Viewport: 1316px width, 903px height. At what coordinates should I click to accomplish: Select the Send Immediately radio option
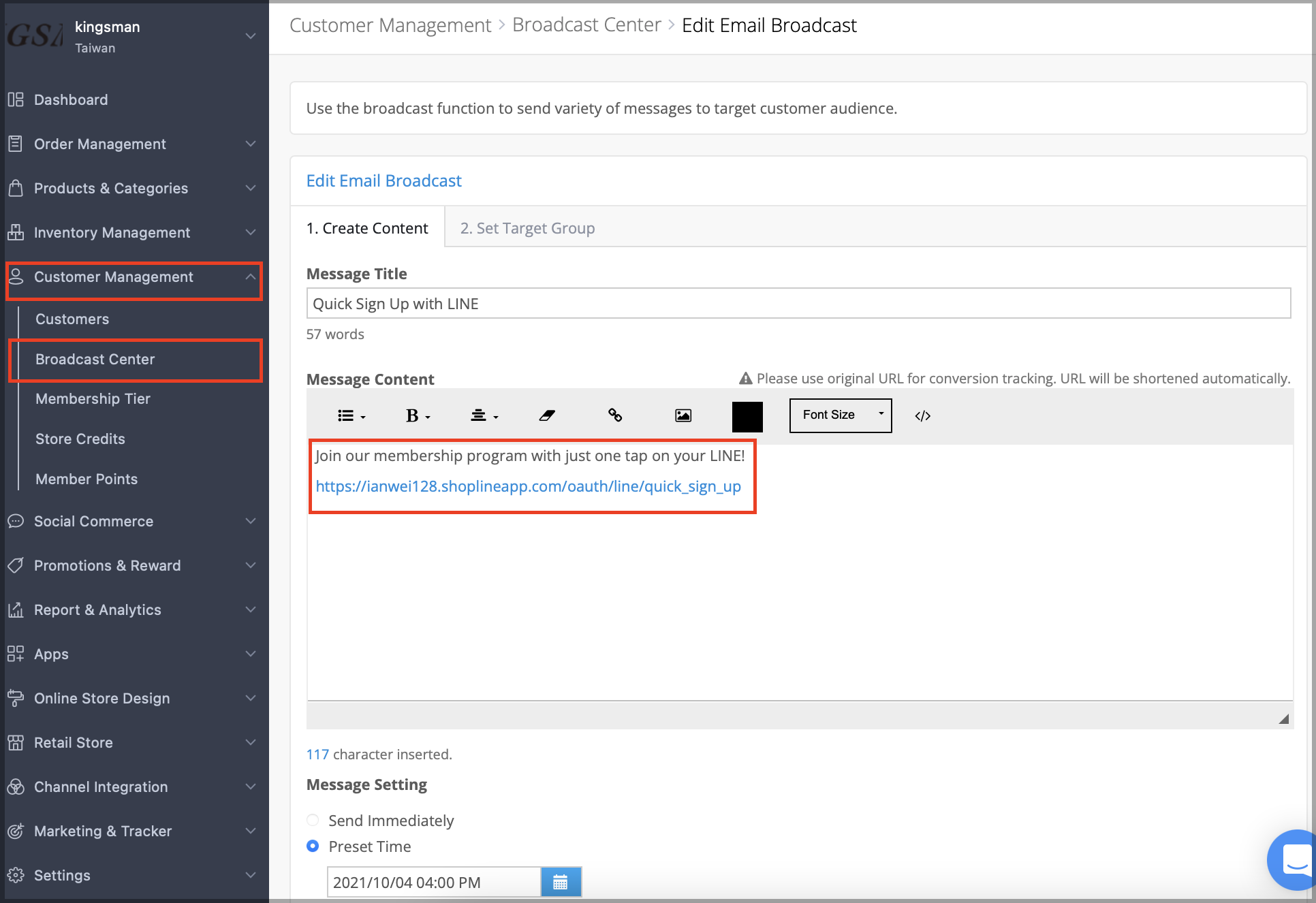(313, 820)
